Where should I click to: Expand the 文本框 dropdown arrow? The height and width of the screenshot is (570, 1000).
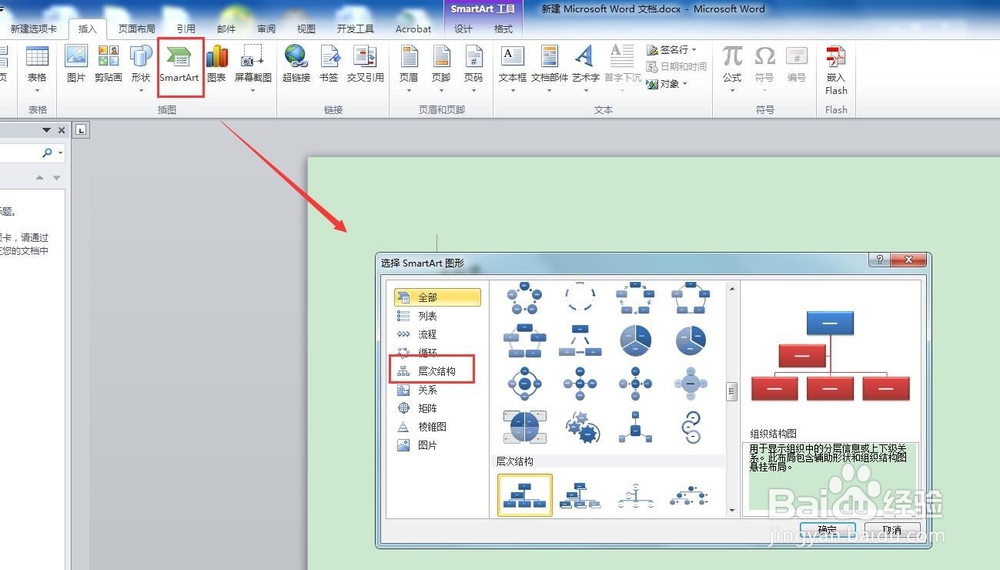click(x=513, y=91)
